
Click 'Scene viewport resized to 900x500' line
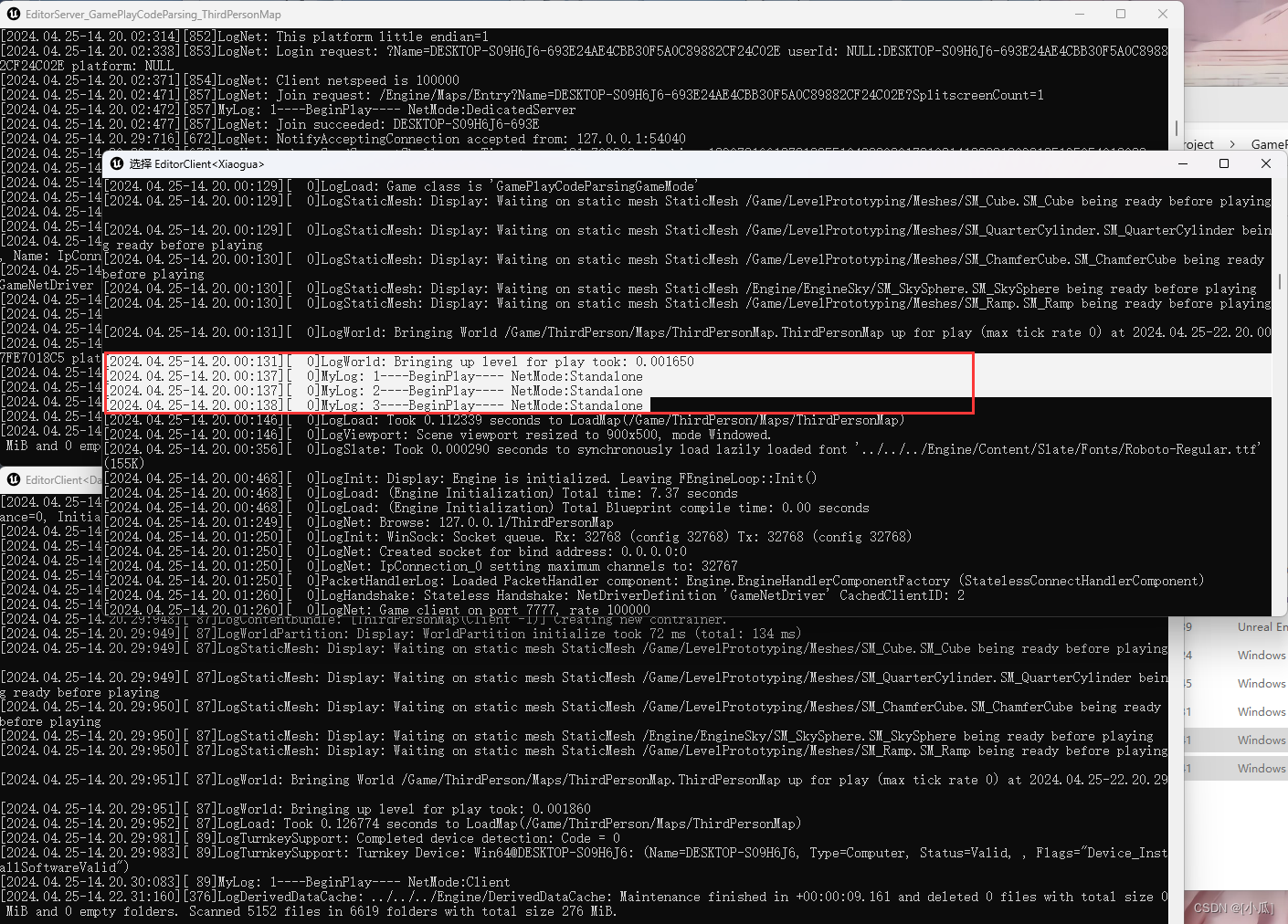coord(438,435)
